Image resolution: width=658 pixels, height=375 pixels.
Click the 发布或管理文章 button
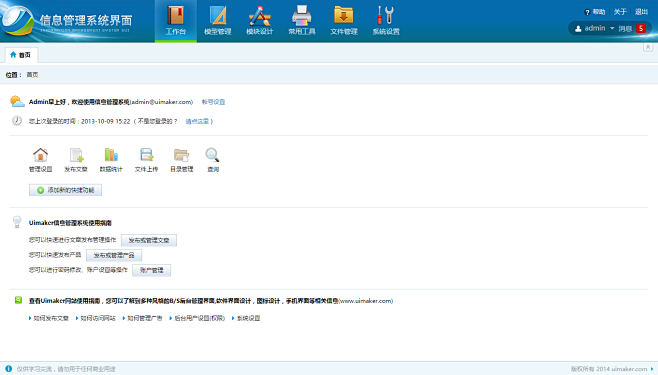click(x=149, y=240)
